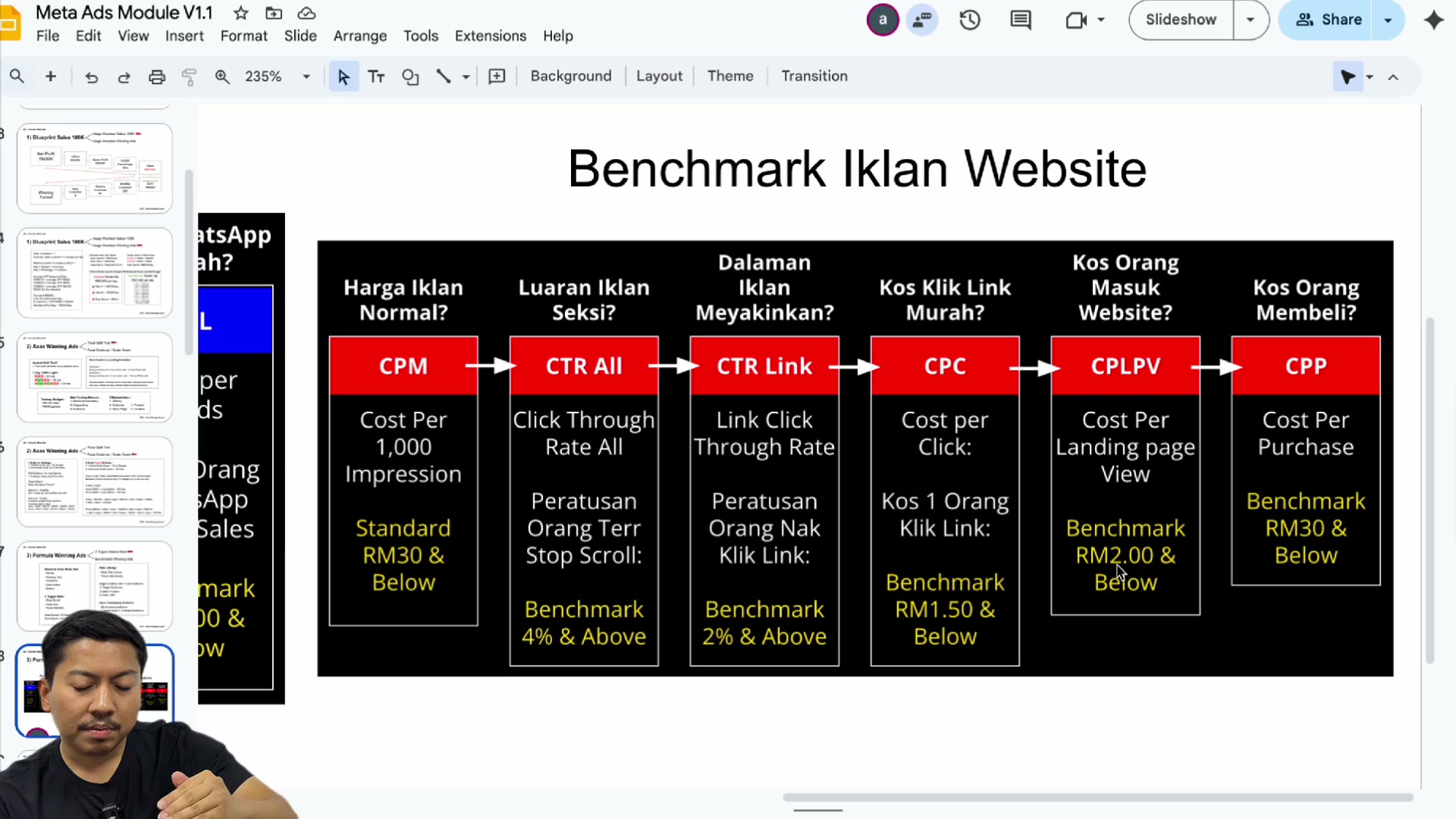Open Gemini sparkle icon
The width and height of the screenshot is (1456, 819).
[x=1433, y=20]
